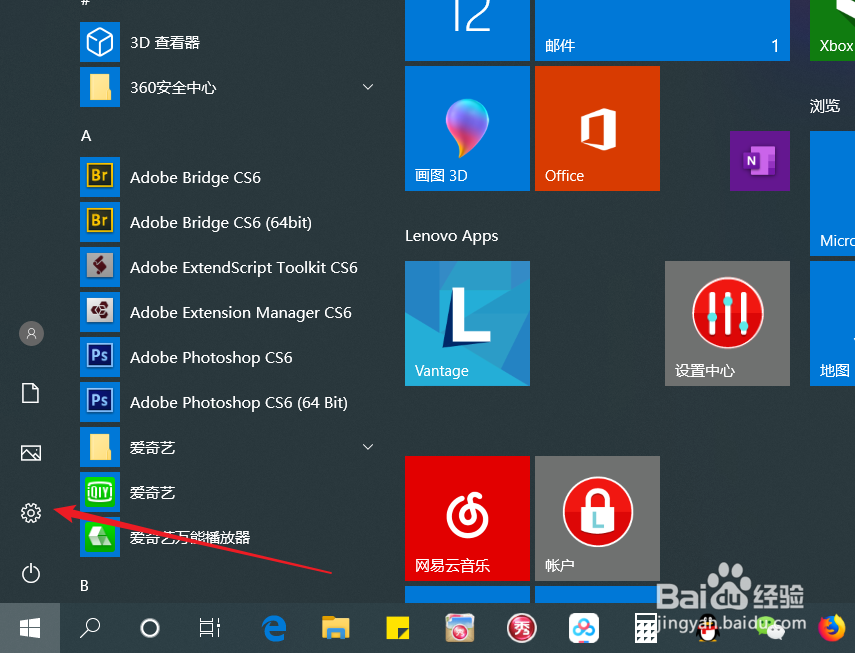Image resolution: width=855 pixels, height=653 pixels.
Task: Open the Xbox tile
Action: click(x=833, y=30)
